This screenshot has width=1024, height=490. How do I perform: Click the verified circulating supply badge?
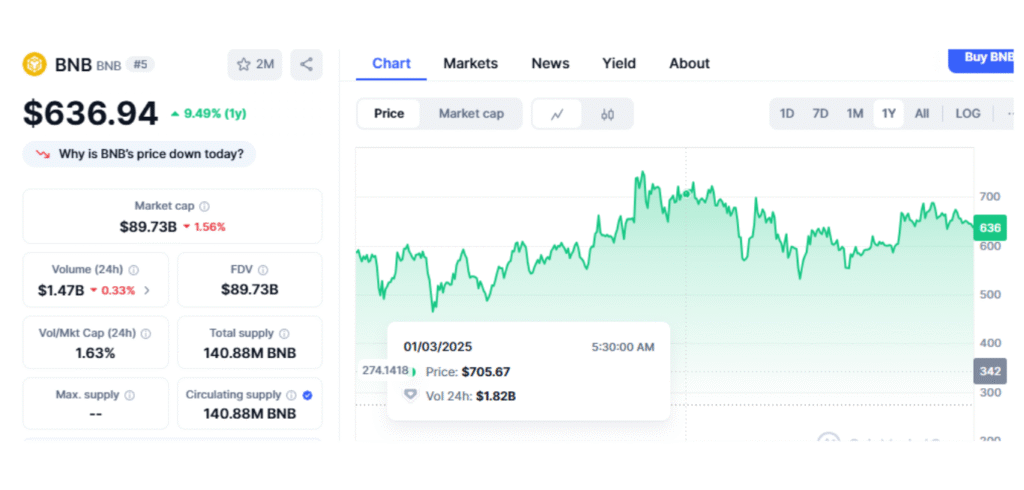307,395
